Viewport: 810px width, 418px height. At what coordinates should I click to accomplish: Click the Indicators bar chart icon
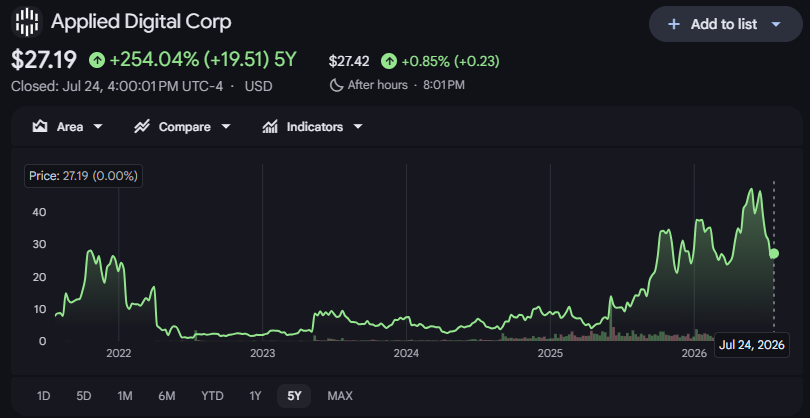point(270,127)
